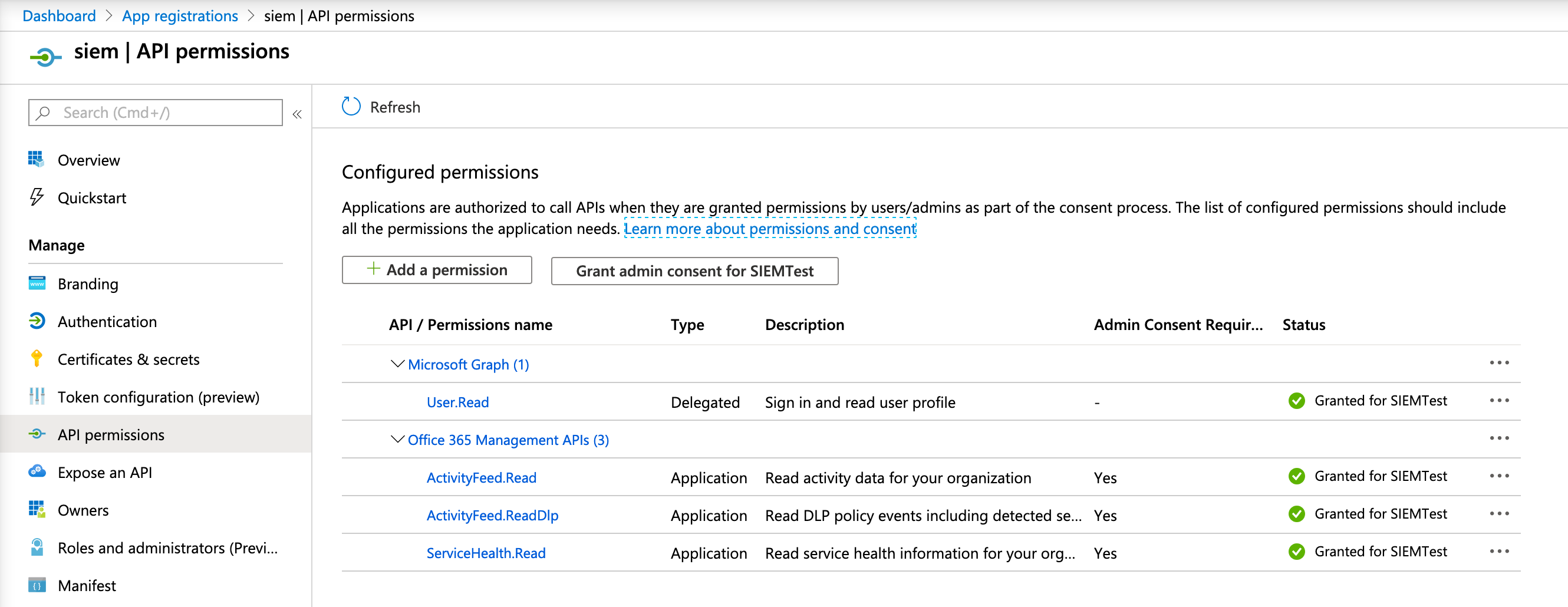Open the ellipsis menu for User.Read
This screenshot has width=1568, height=607.
[1500, 401]
